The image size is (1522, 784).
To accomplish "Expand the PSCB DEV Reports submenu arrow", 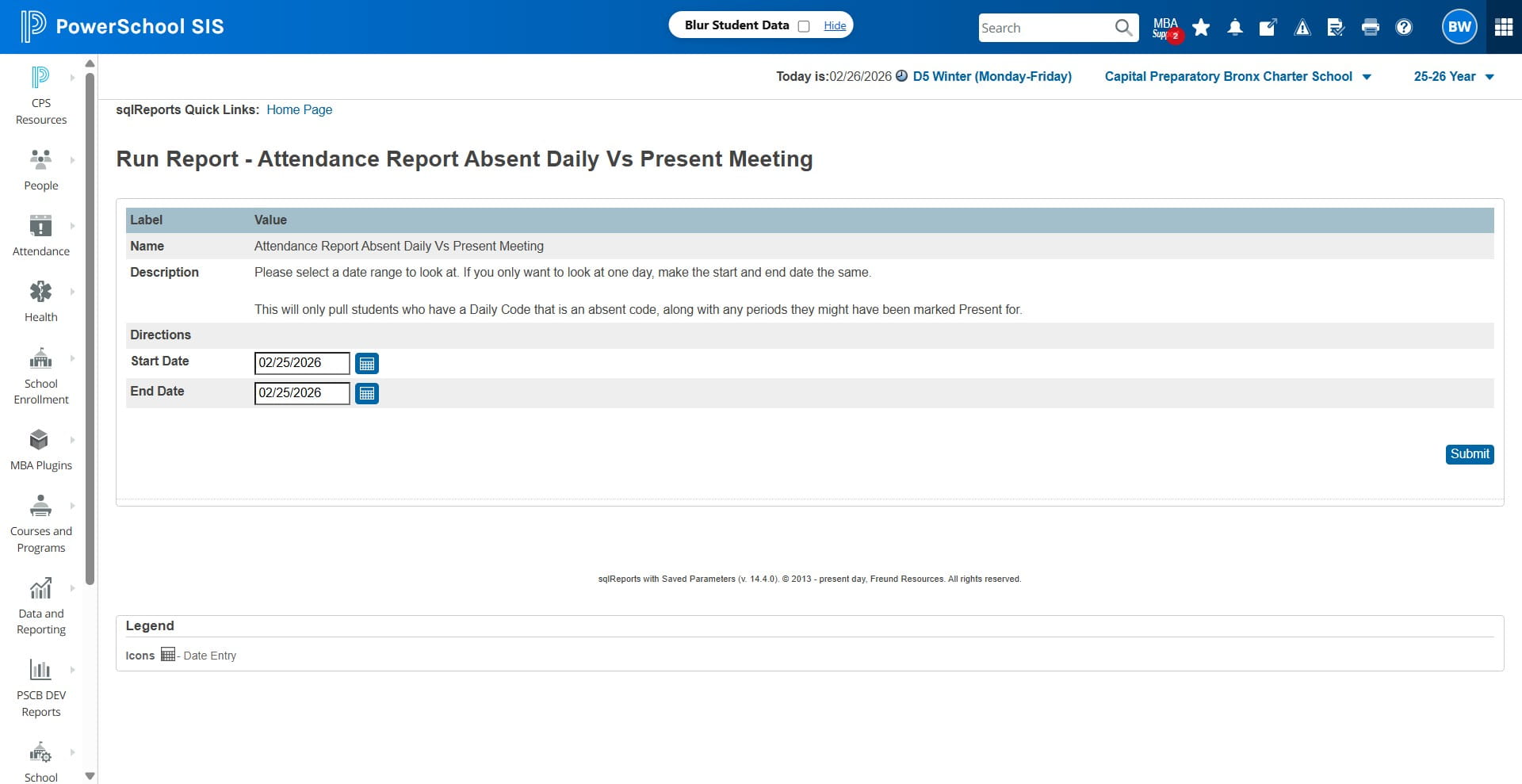I will (73, 670).
